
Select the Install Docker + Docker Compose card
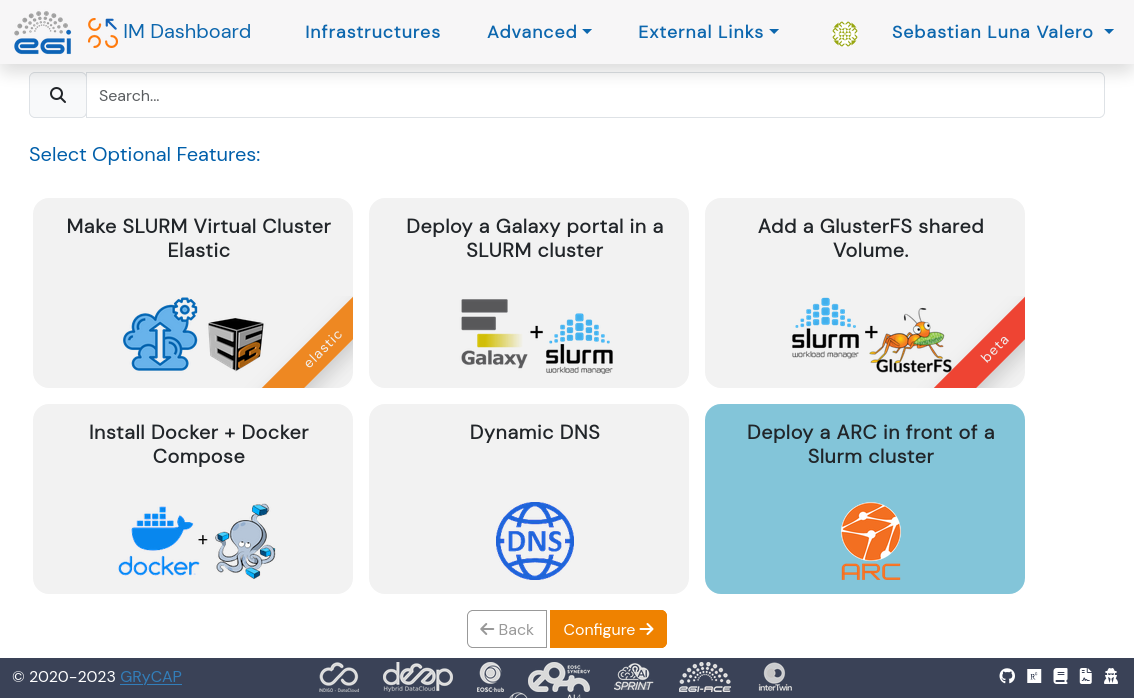(x=193, y=499)
